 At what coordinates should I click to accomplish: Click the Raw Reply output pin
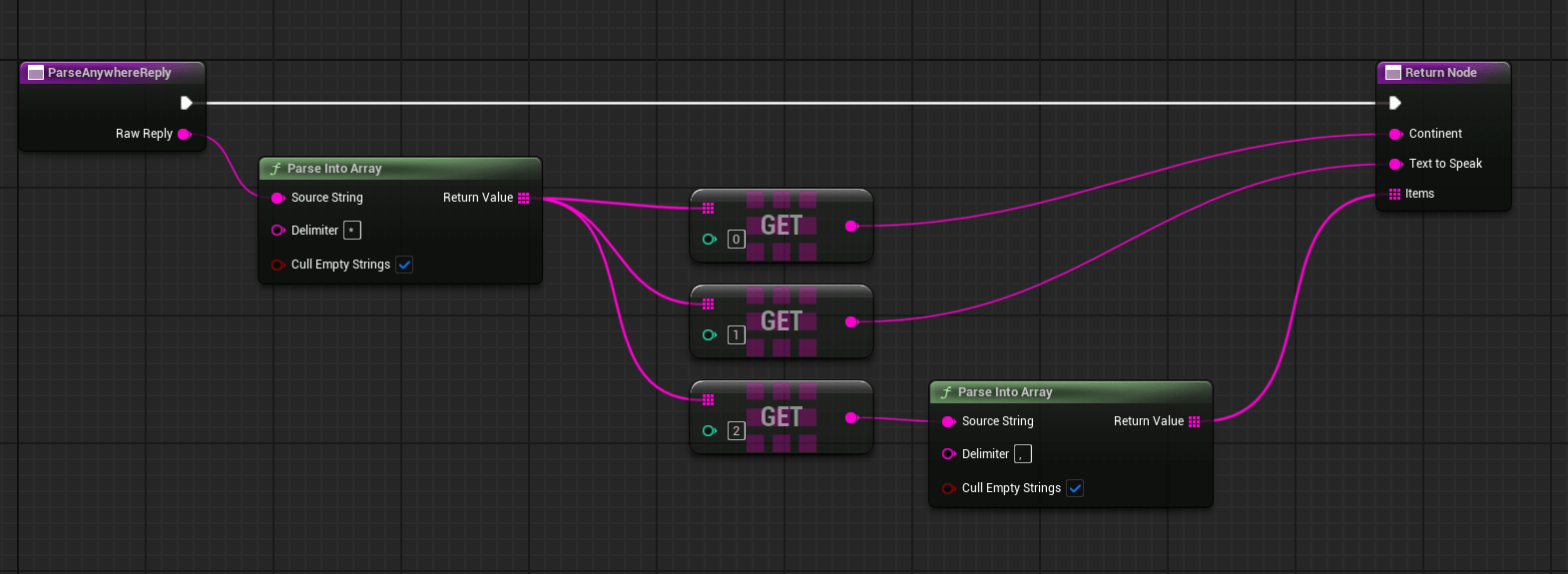[185, 134]
